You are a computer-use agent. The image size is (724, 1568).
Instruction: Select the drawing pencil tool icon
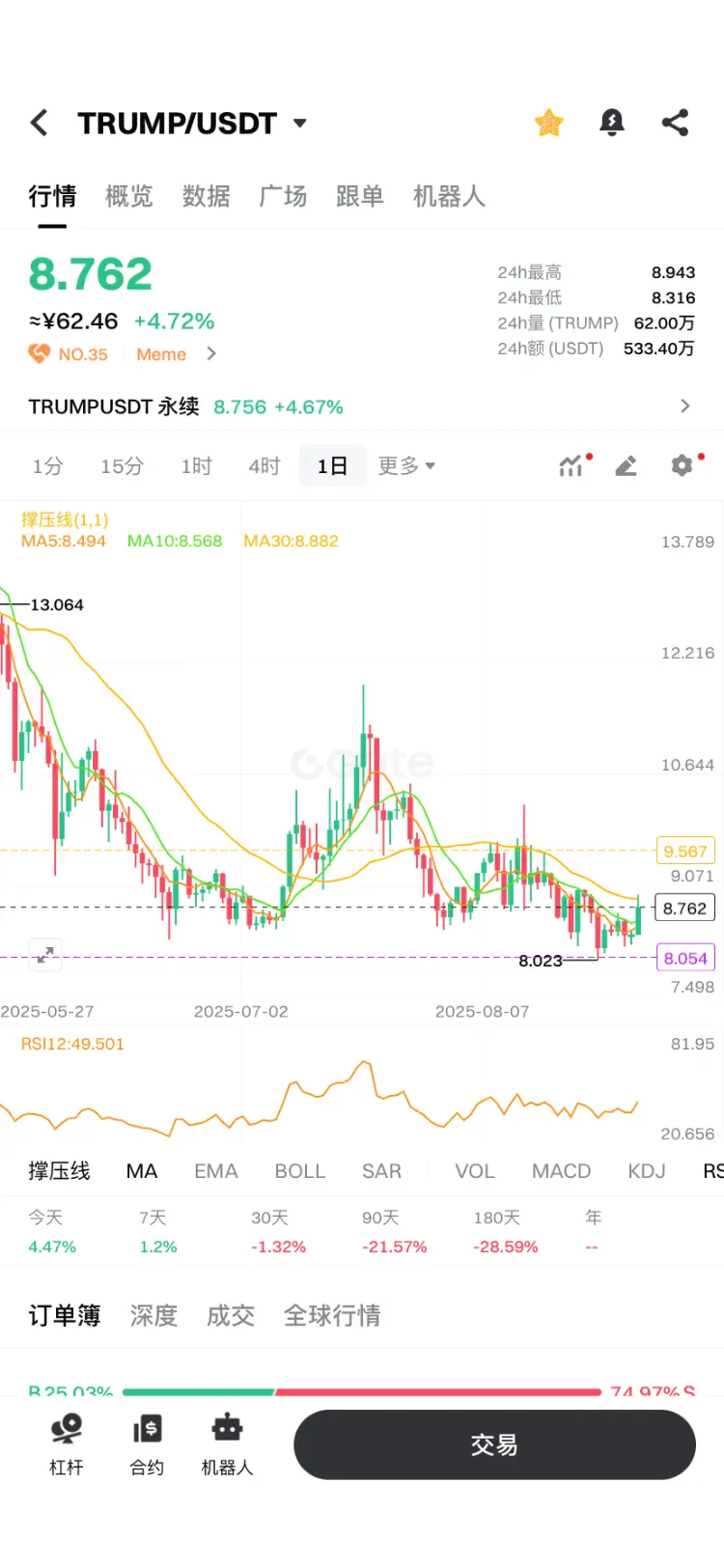pyautogui.click(x=626, y=466)
